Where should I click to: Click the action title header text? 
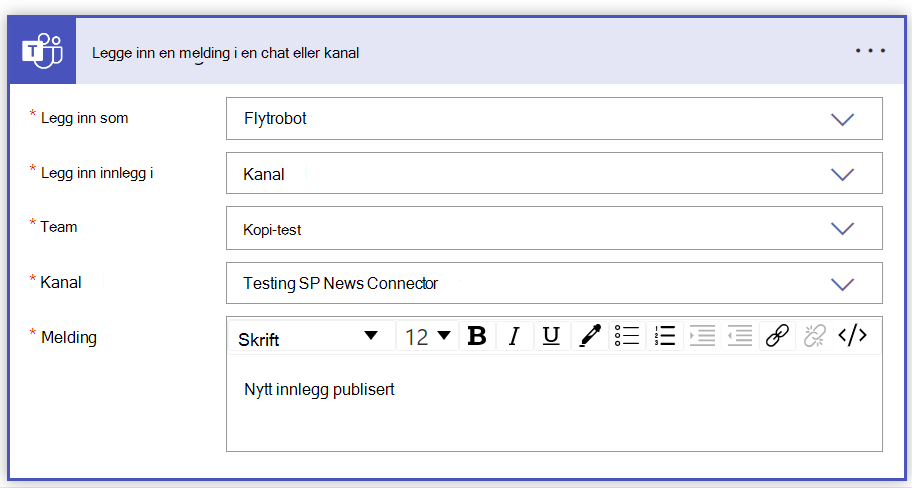226,53
